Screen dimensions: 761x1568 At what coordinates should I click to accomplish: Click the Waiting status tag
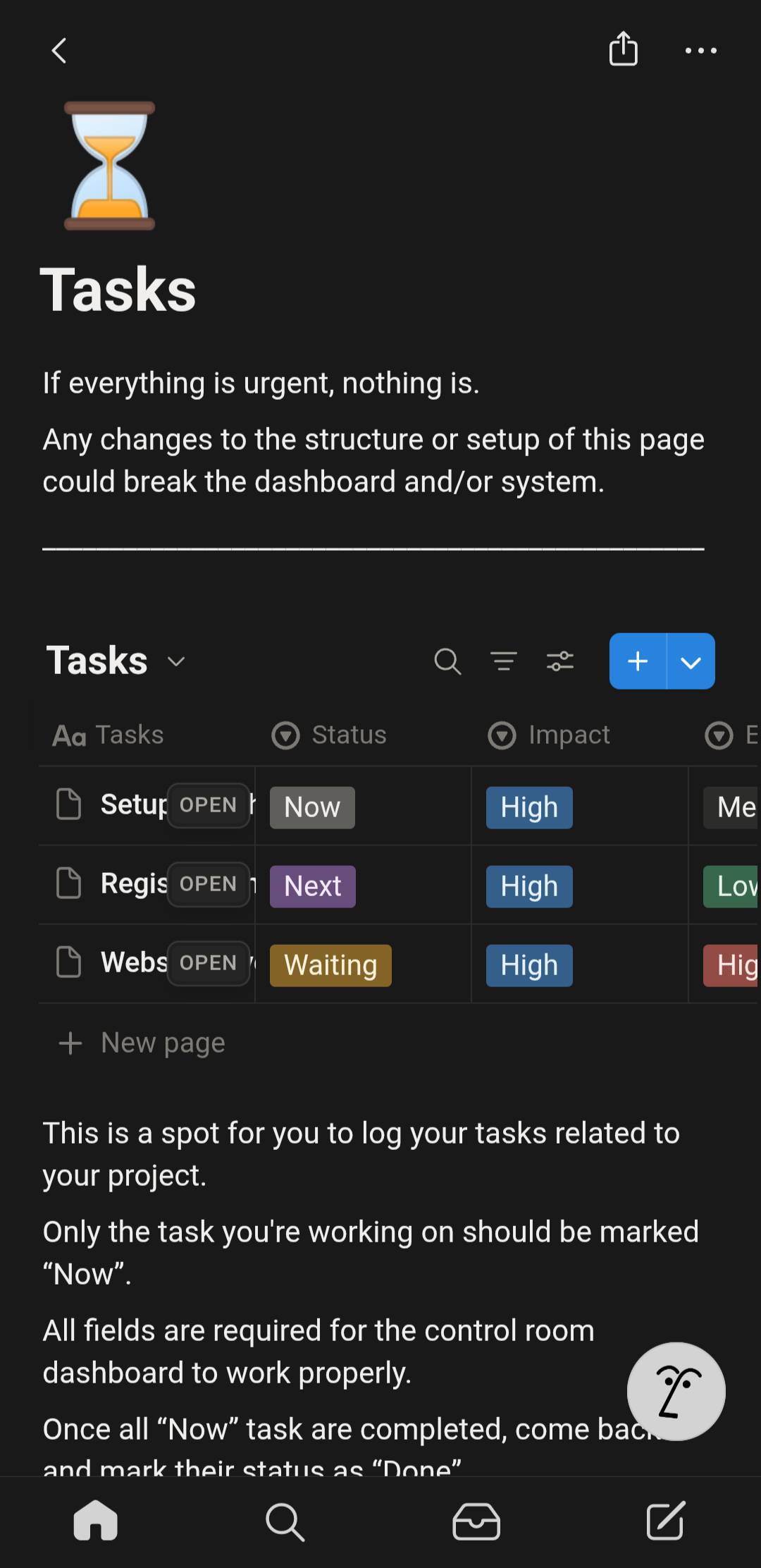point(330,965)
